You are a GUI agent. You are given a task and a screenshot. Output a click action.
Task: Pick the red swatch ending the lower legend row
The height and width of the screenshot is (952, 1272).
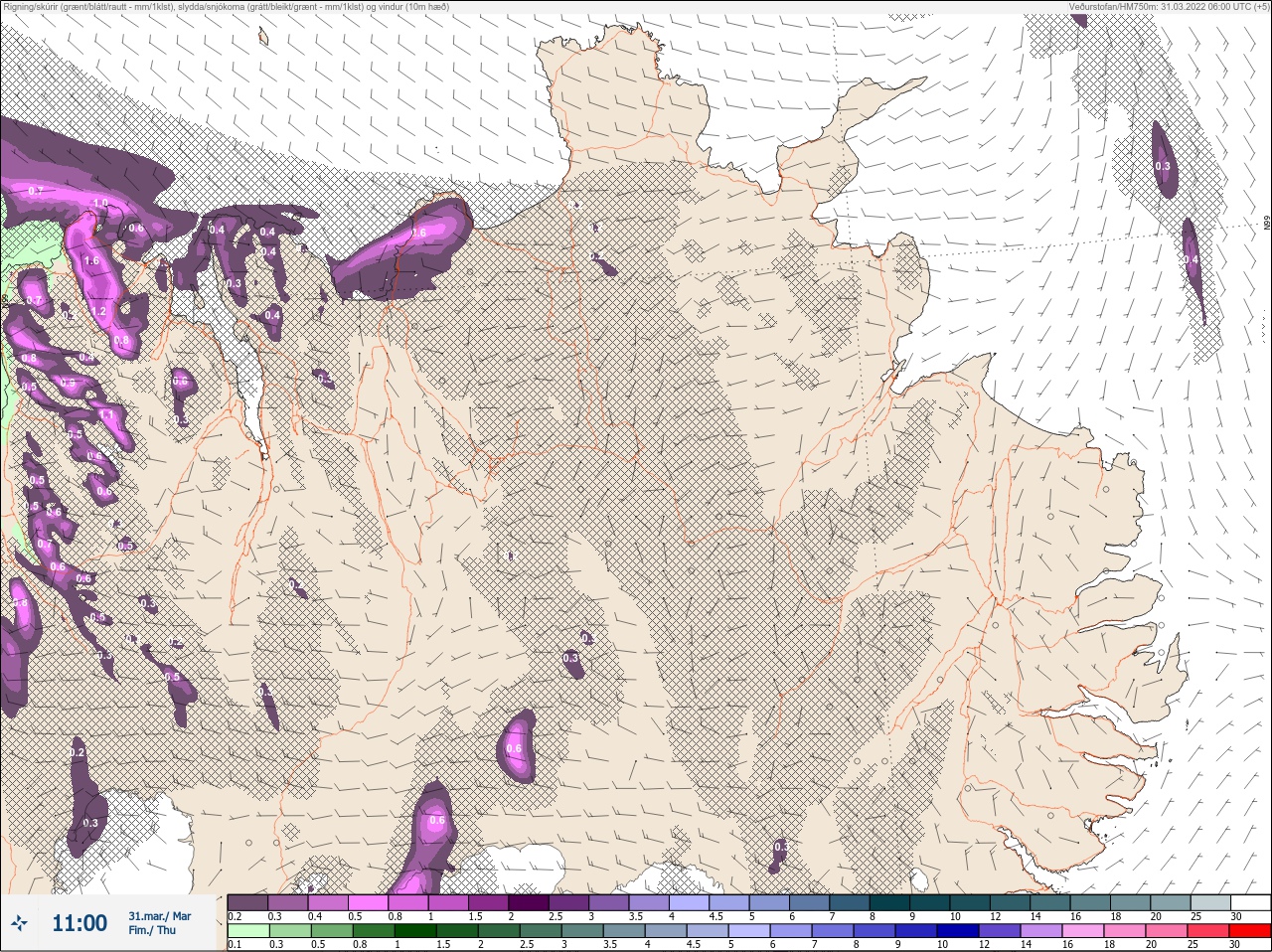(1250, 931)
